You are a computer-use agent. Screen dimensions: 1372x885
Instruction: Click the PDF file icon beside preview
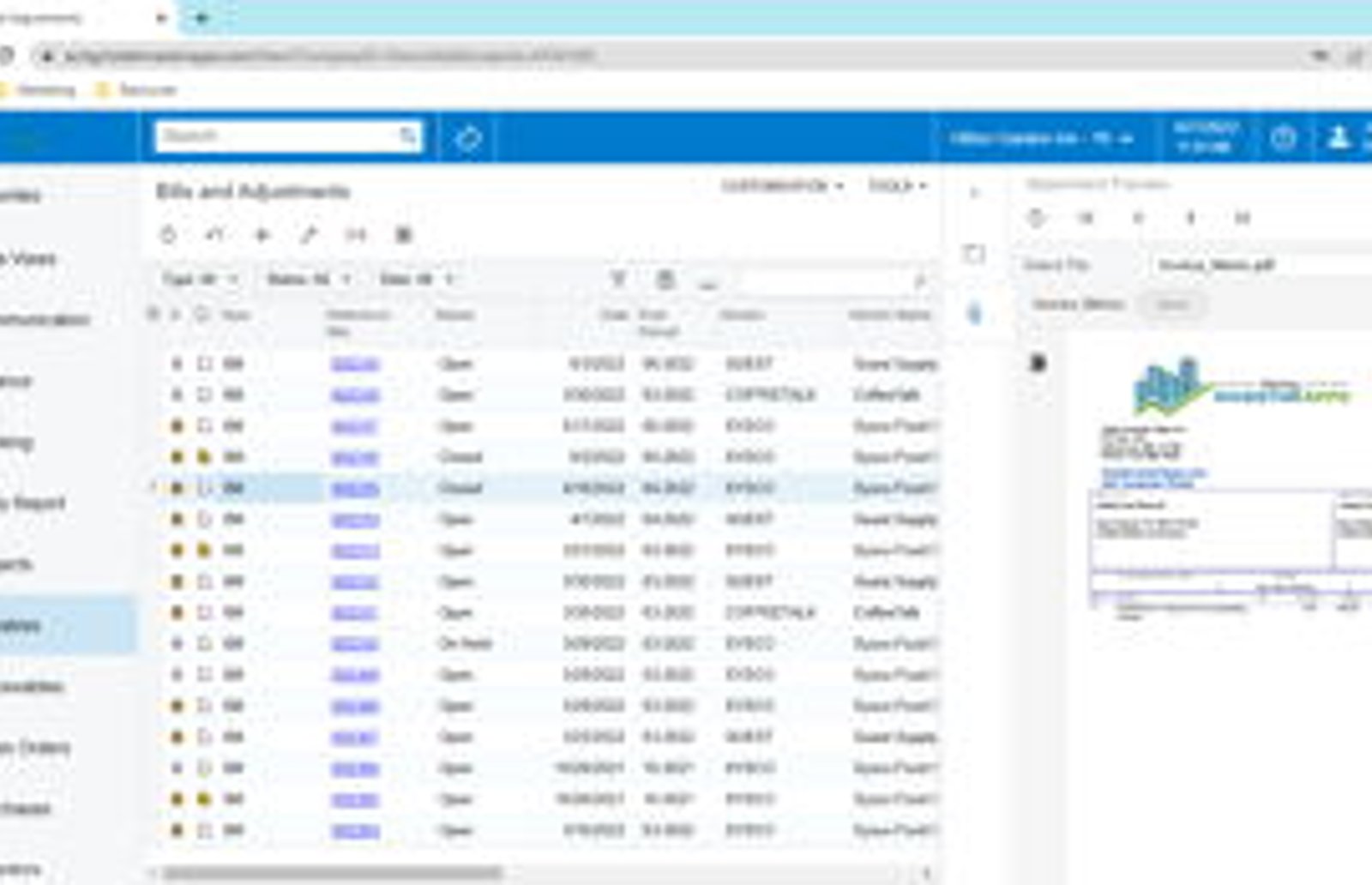click(1038, 364)
